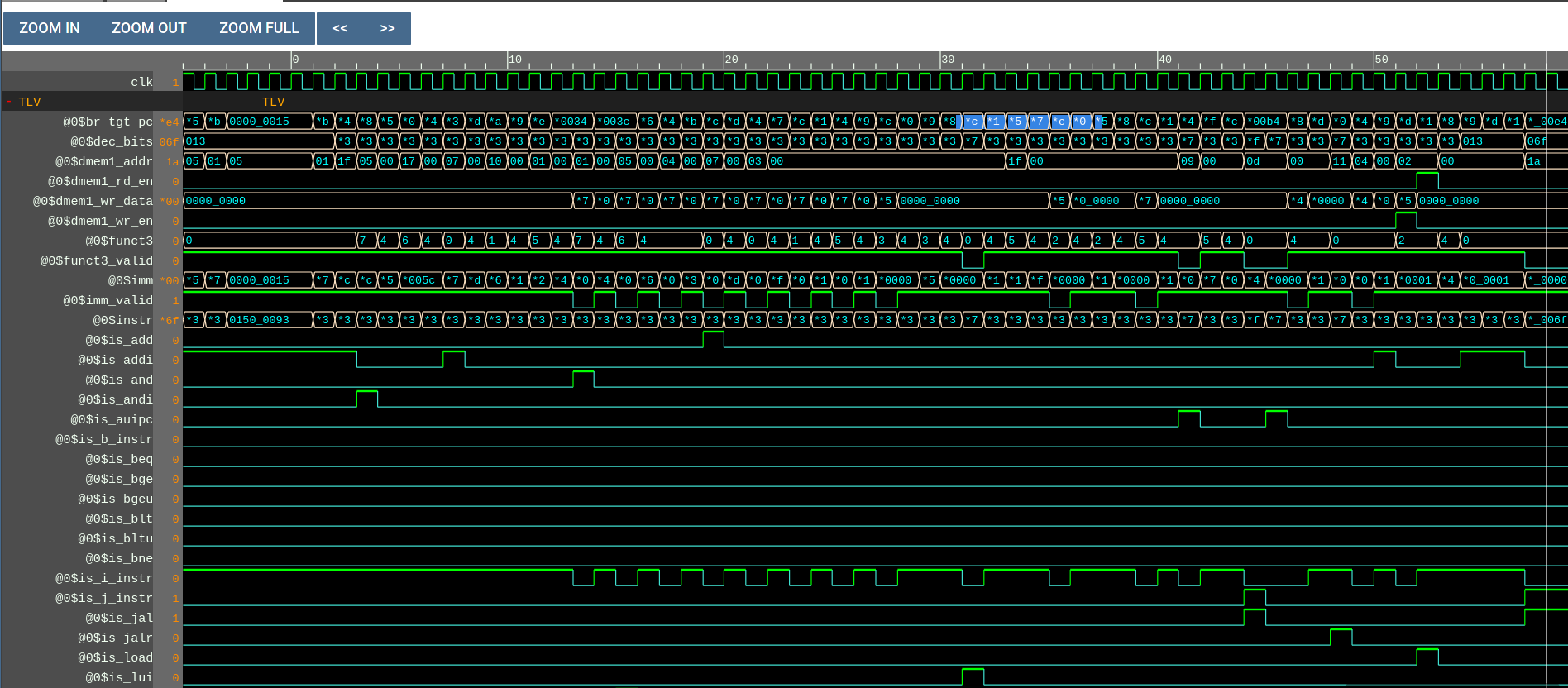Image resolution: width=1568 pixels, height=688 pixels.
Task: Select the @0$dmem1_wr_data signal name
Action: point(93,201)
